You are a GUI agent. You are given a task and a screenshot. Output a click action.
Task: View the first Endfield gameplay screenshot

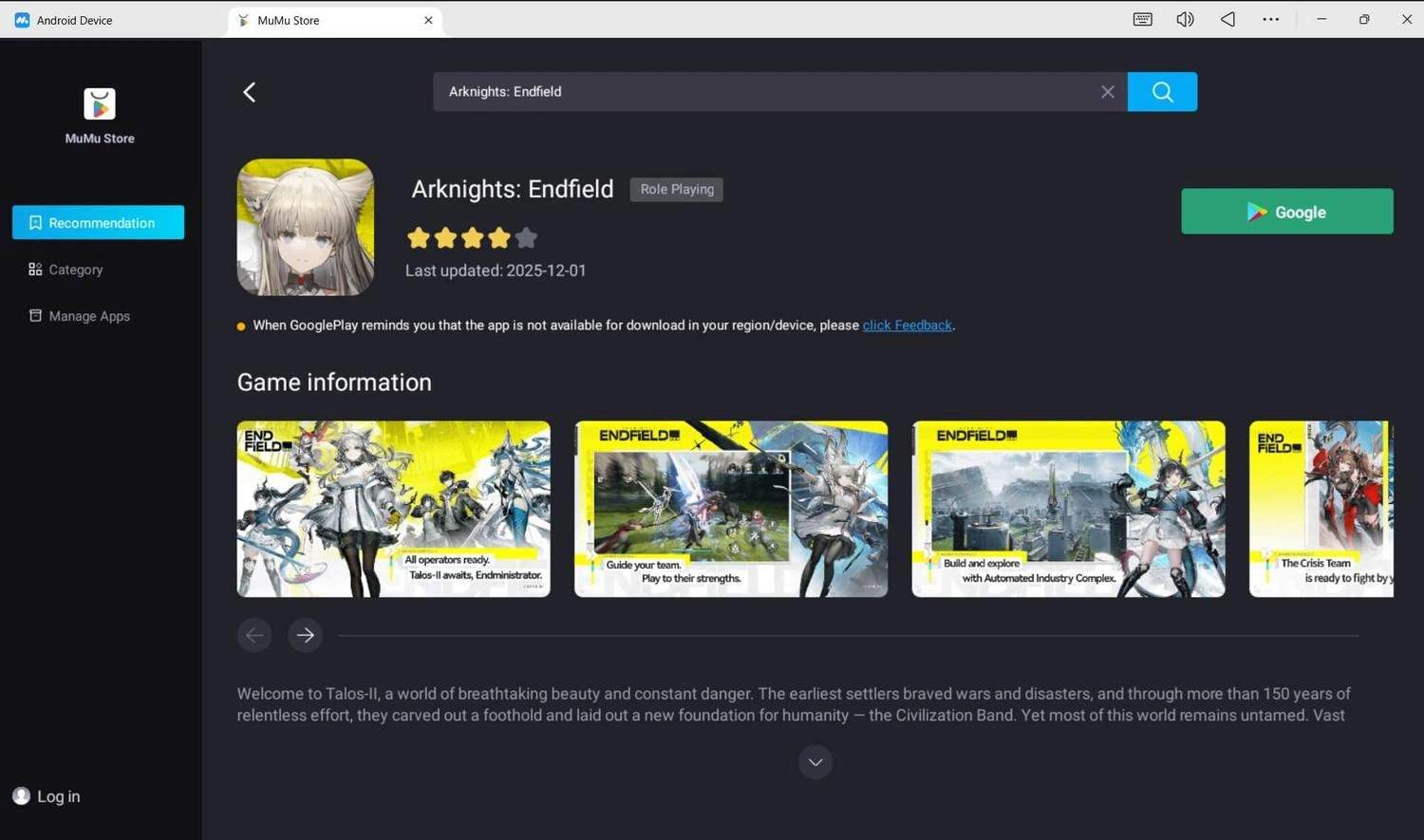393,509
